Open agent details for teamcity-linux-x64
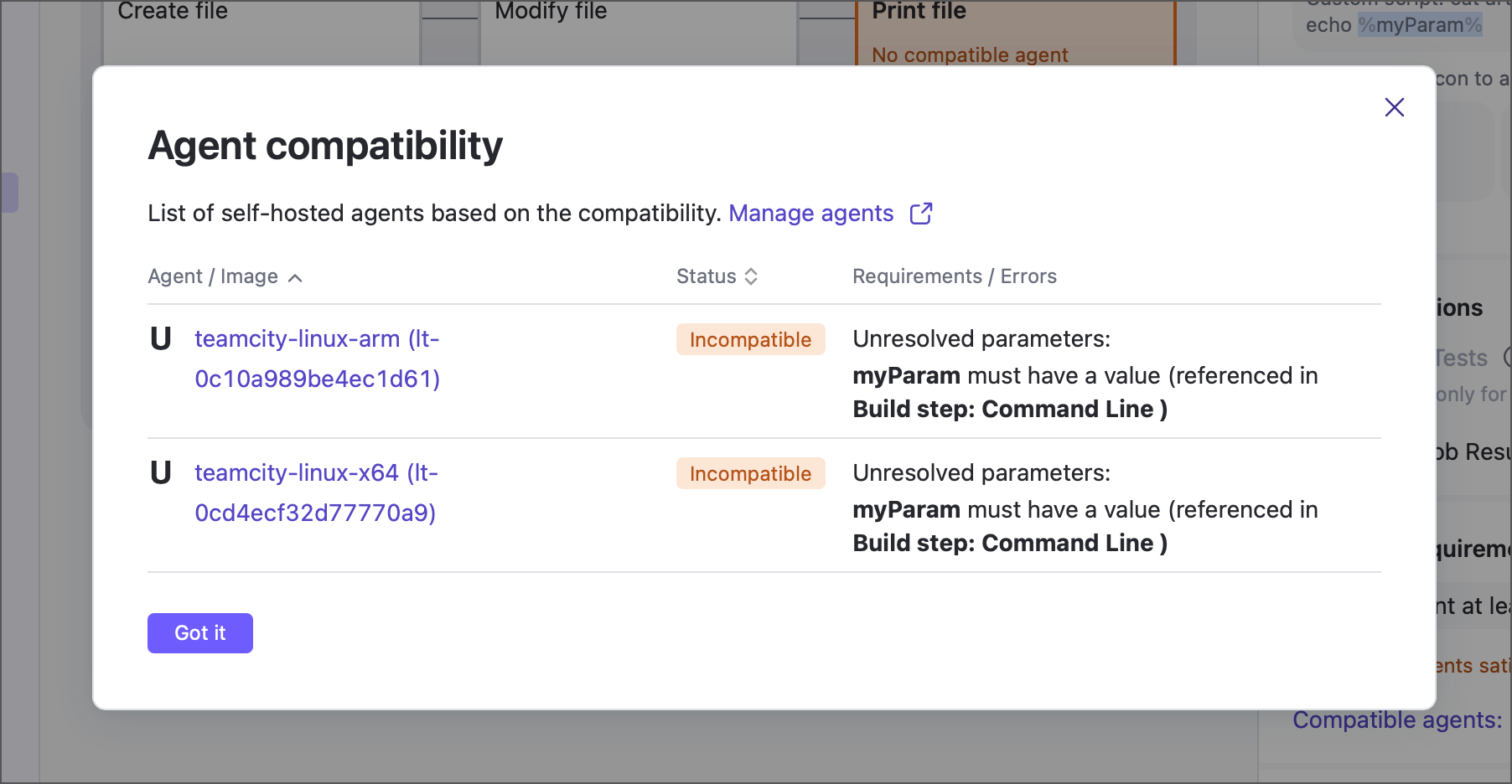Image resolution: width=1512 pixels, height=784 pixels. pos(316,493)
